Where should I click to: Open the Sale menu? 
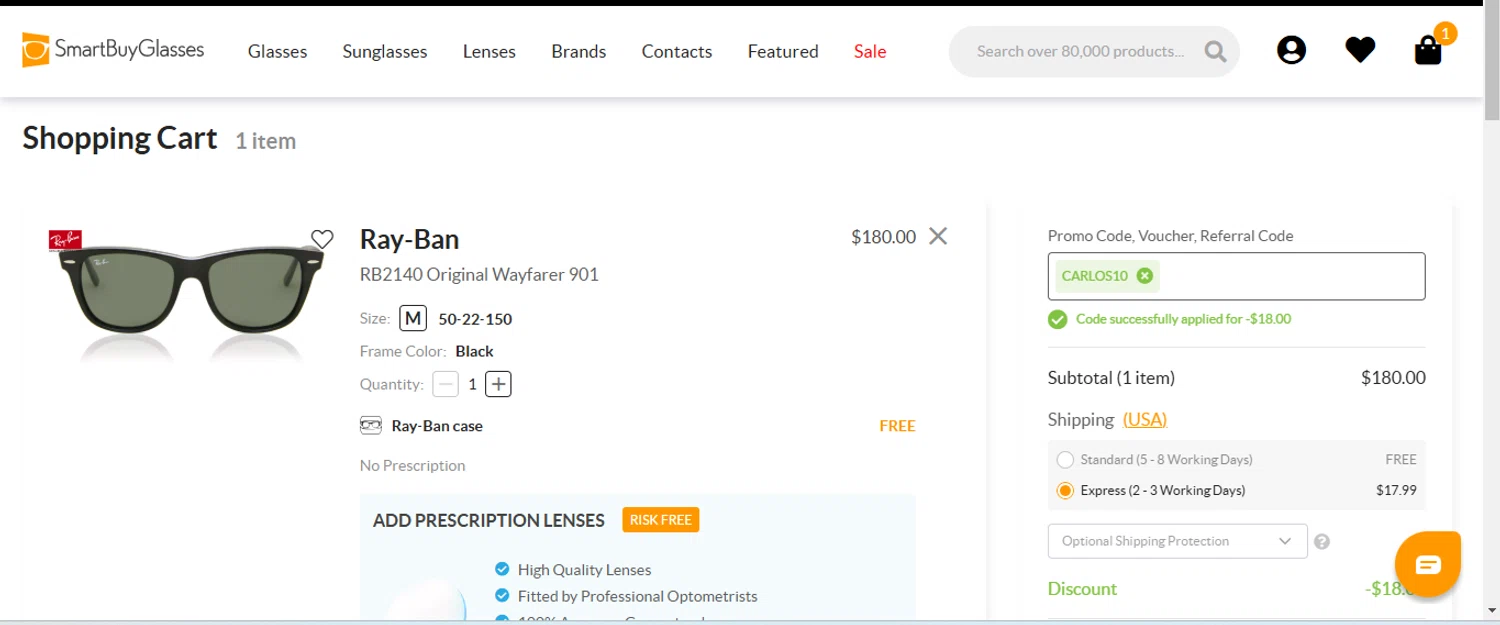pyautogui.click(x=870, y=51)
